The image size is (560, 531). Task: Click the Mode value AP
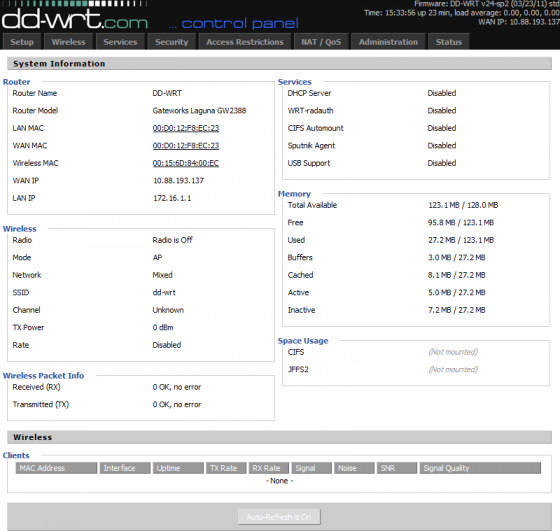pyautogui.click(x=158, y=257)
